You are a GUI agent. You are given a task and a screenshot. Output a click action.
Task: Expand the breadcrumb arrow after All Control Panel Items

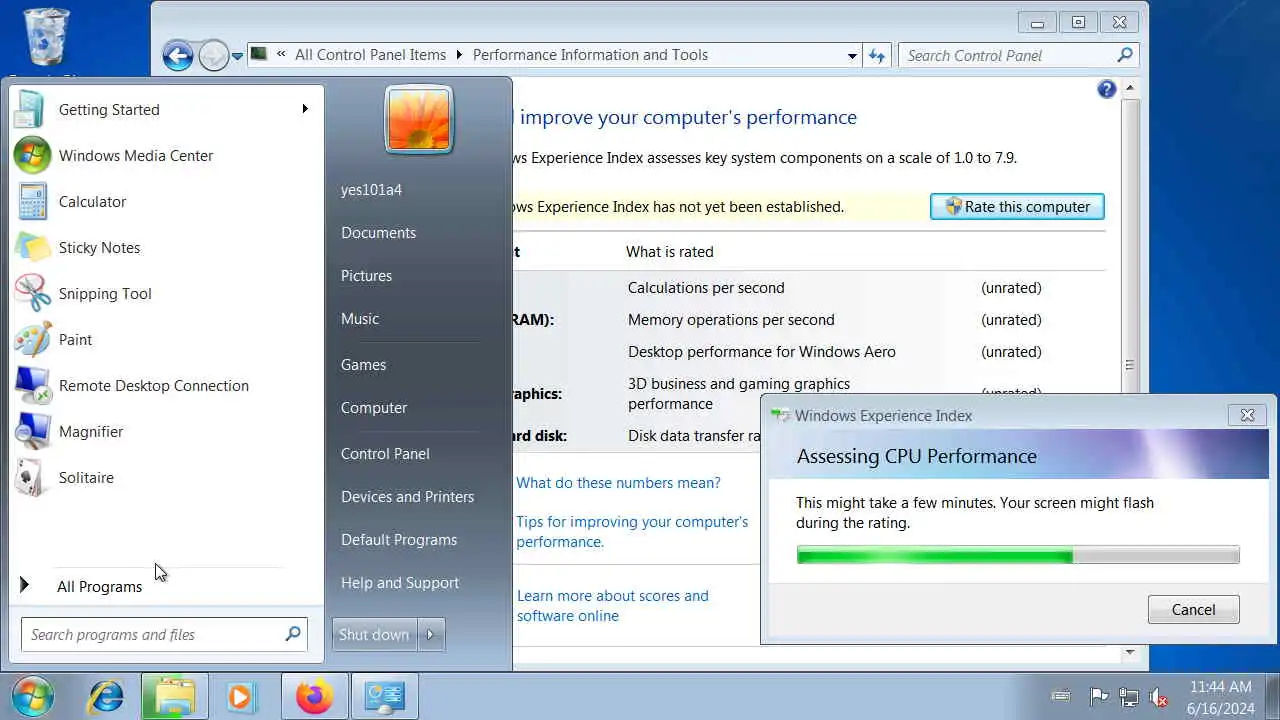click(459, 55)
